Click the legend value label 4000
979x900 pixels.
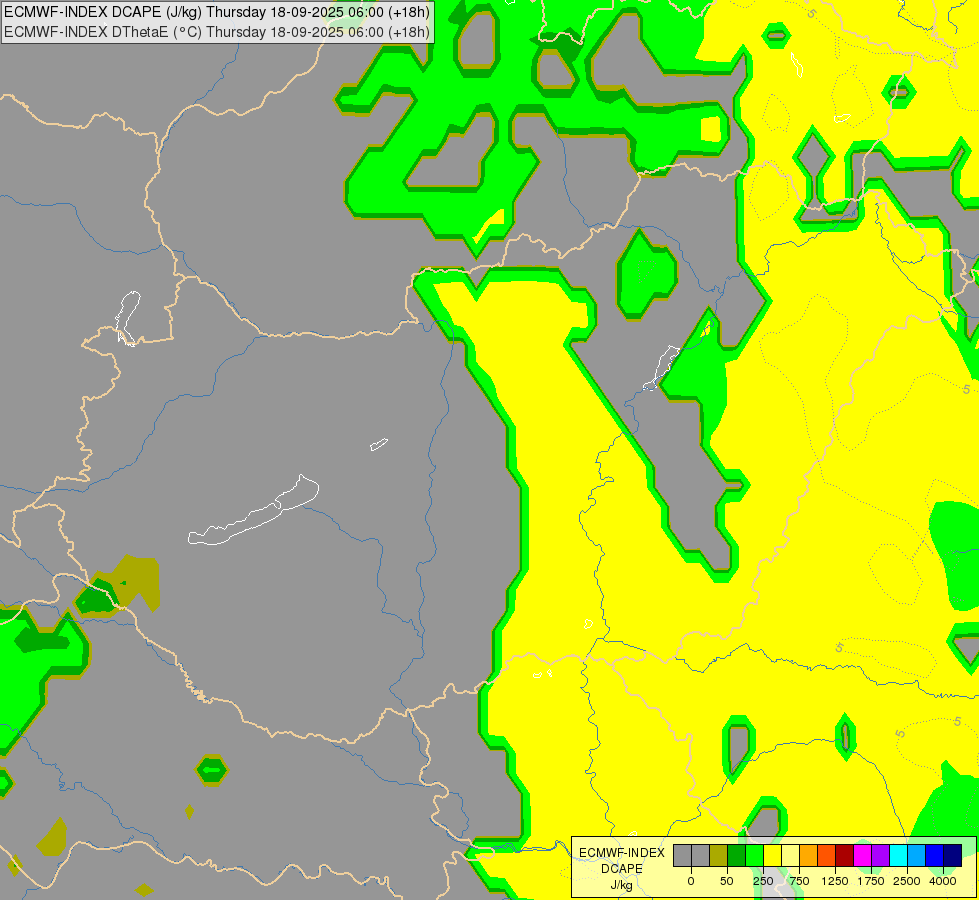point(943,881)
